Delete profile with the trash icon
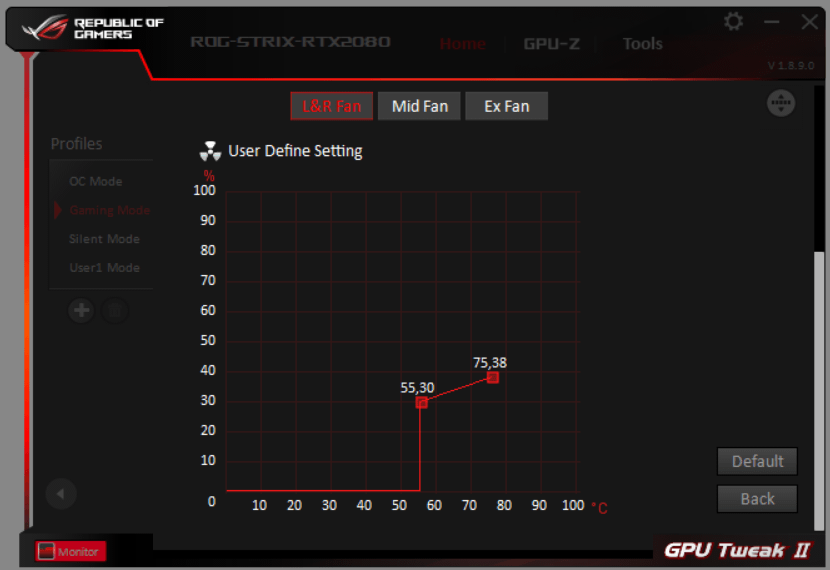 [114, 310]
